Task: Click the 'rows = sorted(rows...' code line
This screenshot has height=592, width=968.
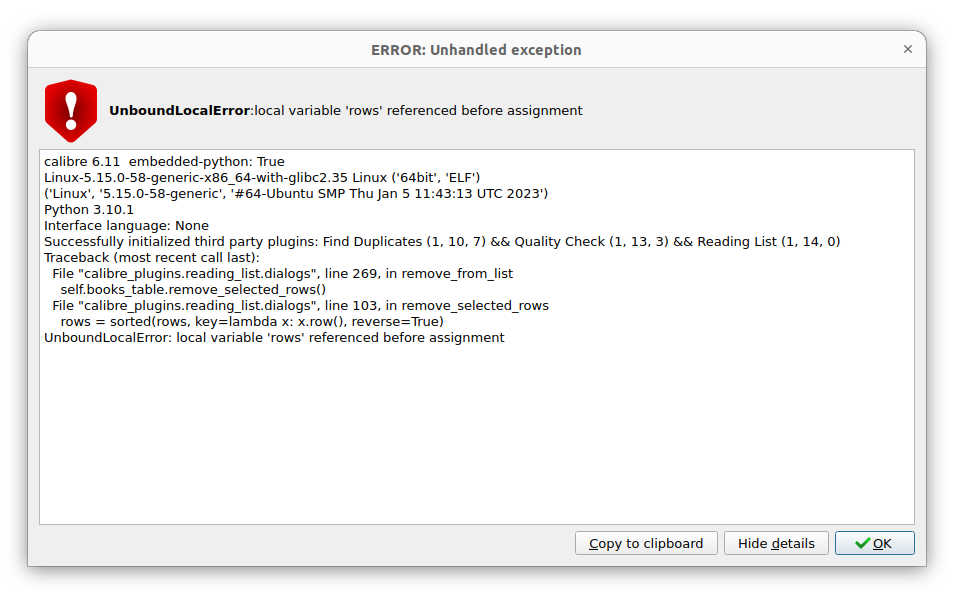Action: (251, 322)
